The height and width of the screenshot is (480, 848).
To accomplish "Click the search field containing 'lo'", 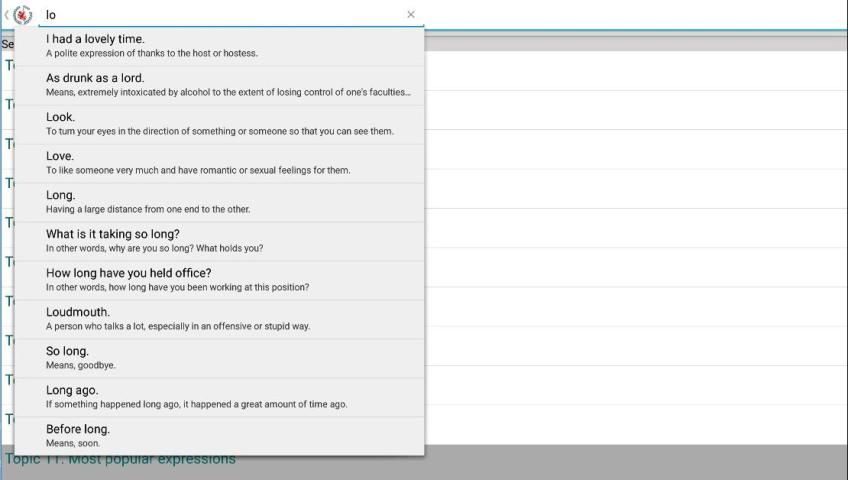I will click(220, 15).
